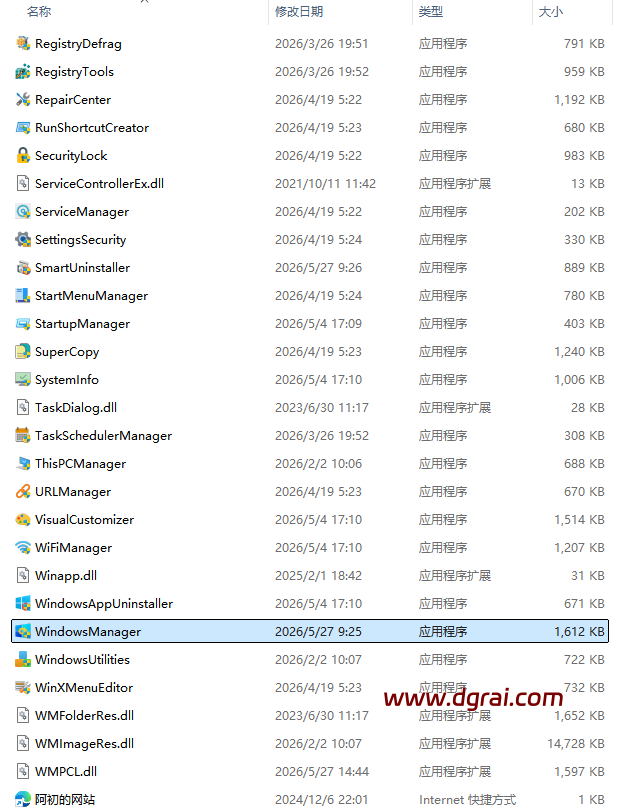
Task: Select the WinXMenuEditor icon
Action: pyautogui.click(x=23, y=687)
